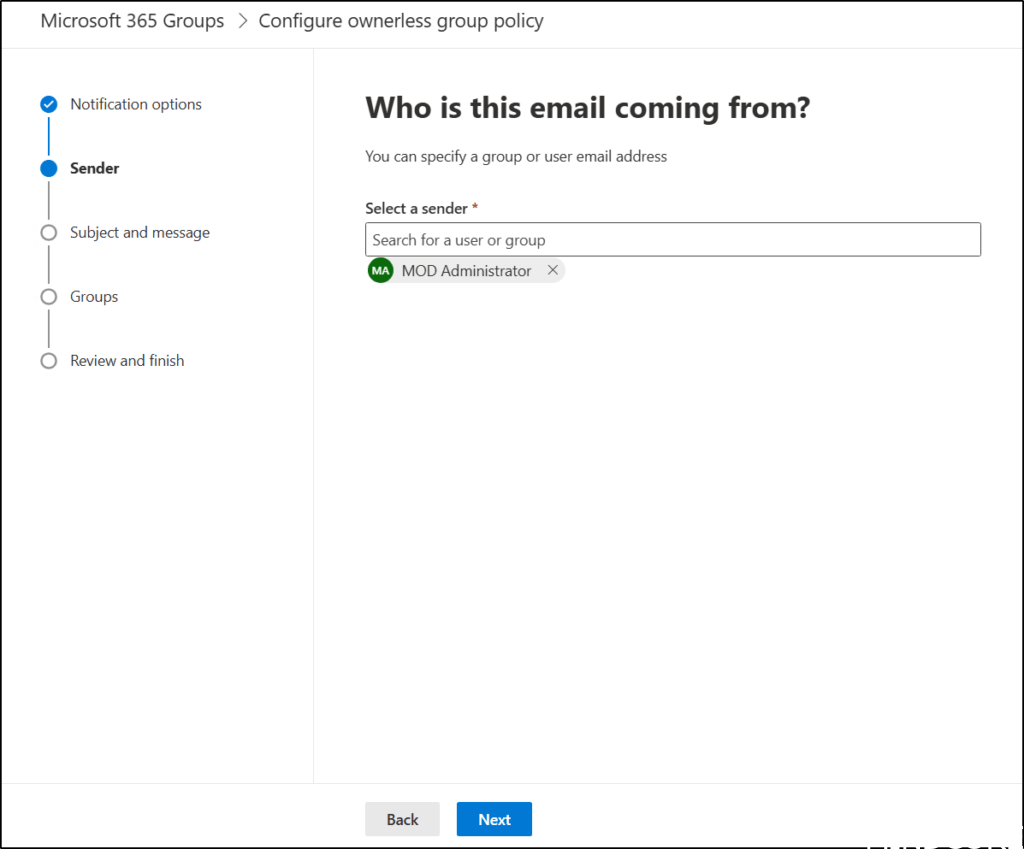Select the Sender step label
Screen dimensions: 1024x849
pos(94,169)
